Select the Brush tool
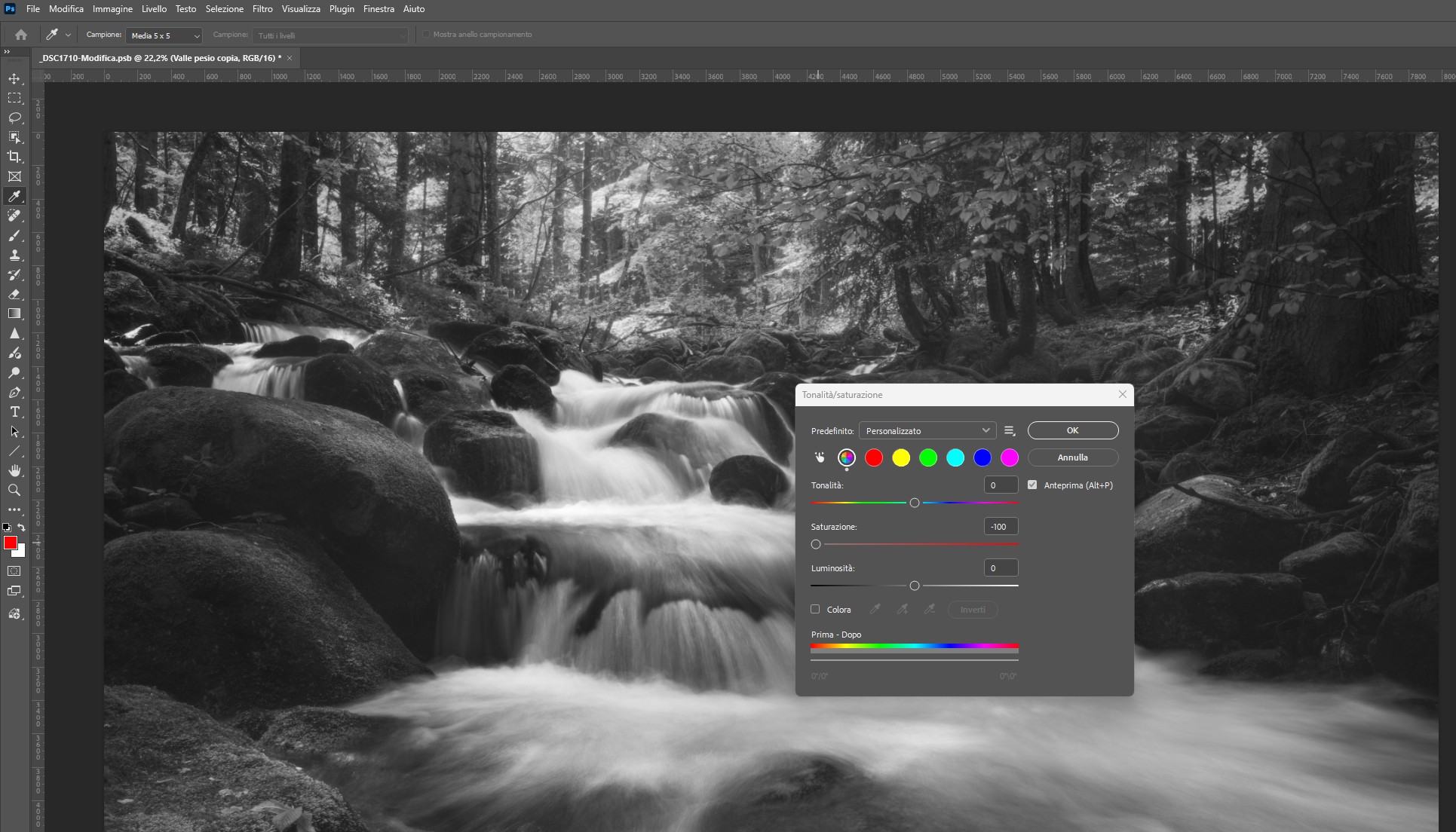1456x832 pixels. 14,236
